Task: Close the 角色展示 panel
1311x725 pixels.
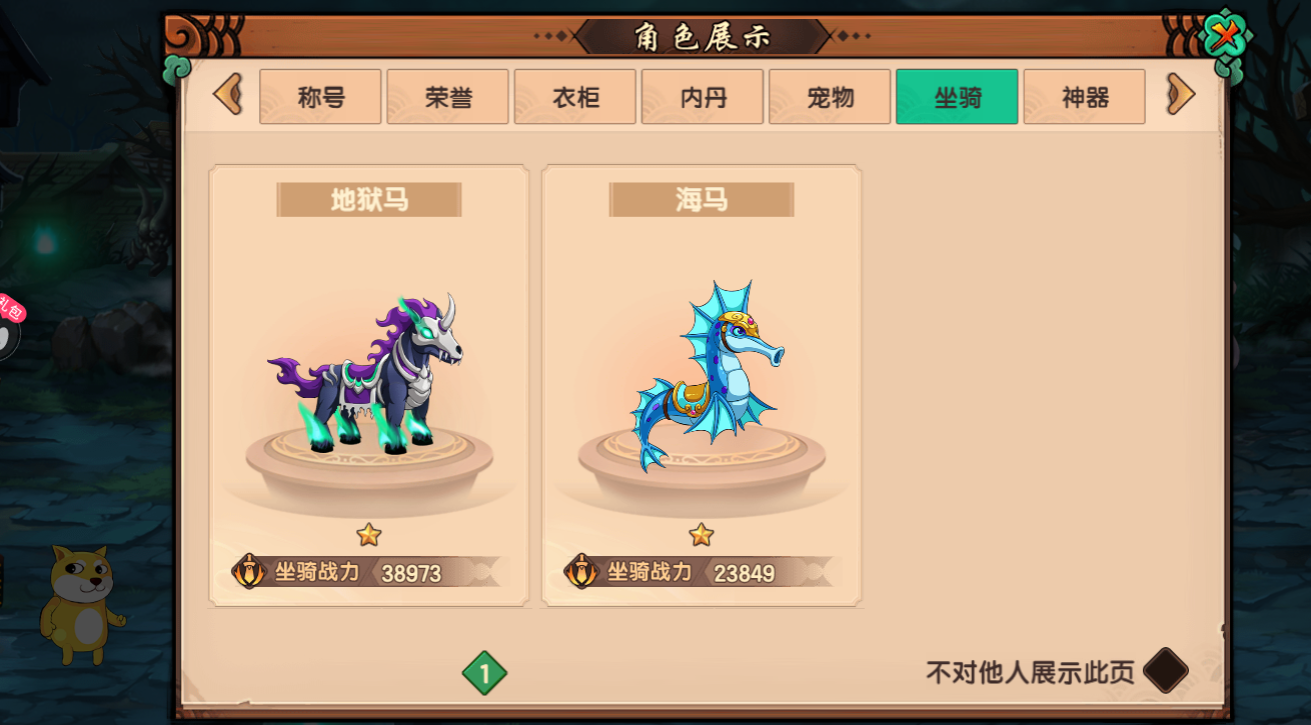Action: pyautogui.click(x=1225, y=40)
